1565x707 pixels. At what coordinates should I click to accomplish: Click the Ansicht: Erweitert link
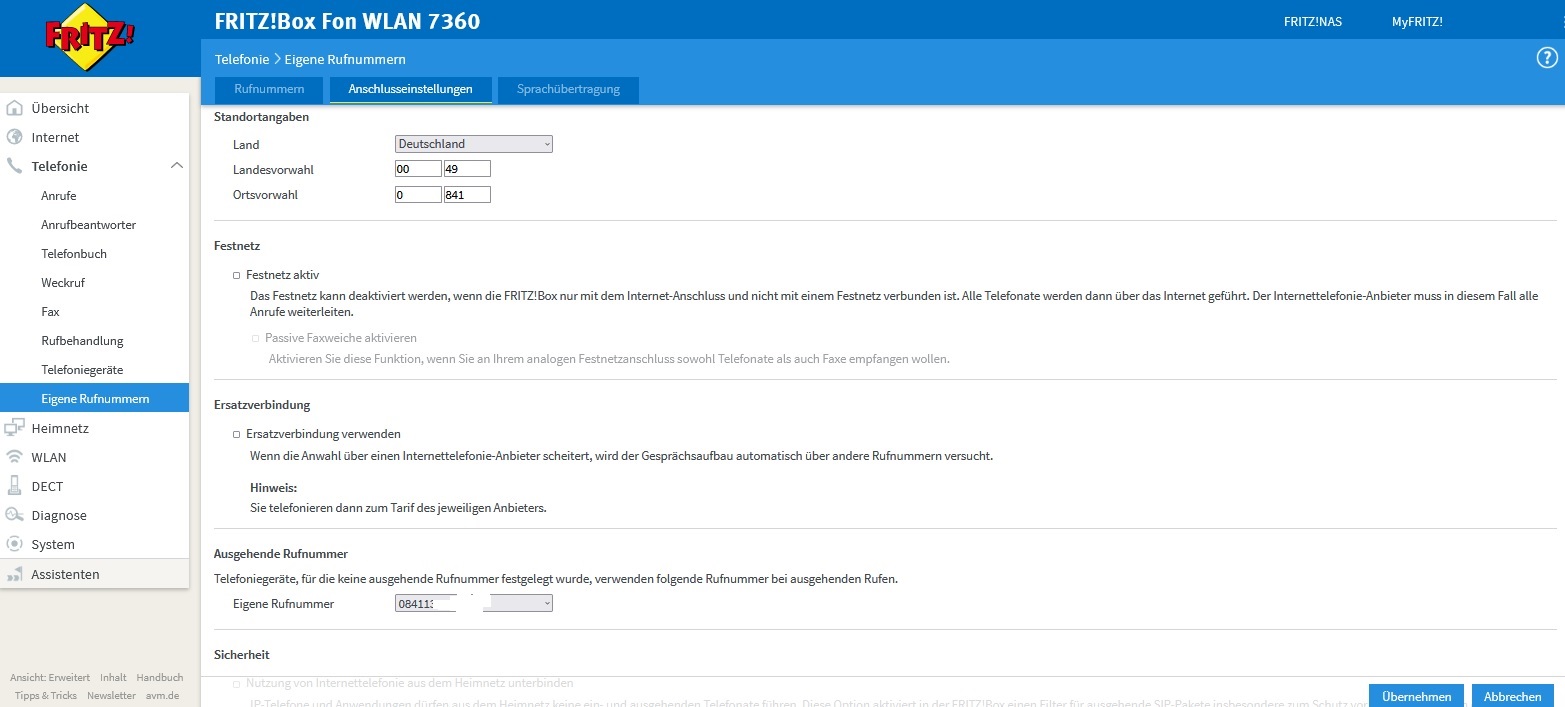[50, 678]
